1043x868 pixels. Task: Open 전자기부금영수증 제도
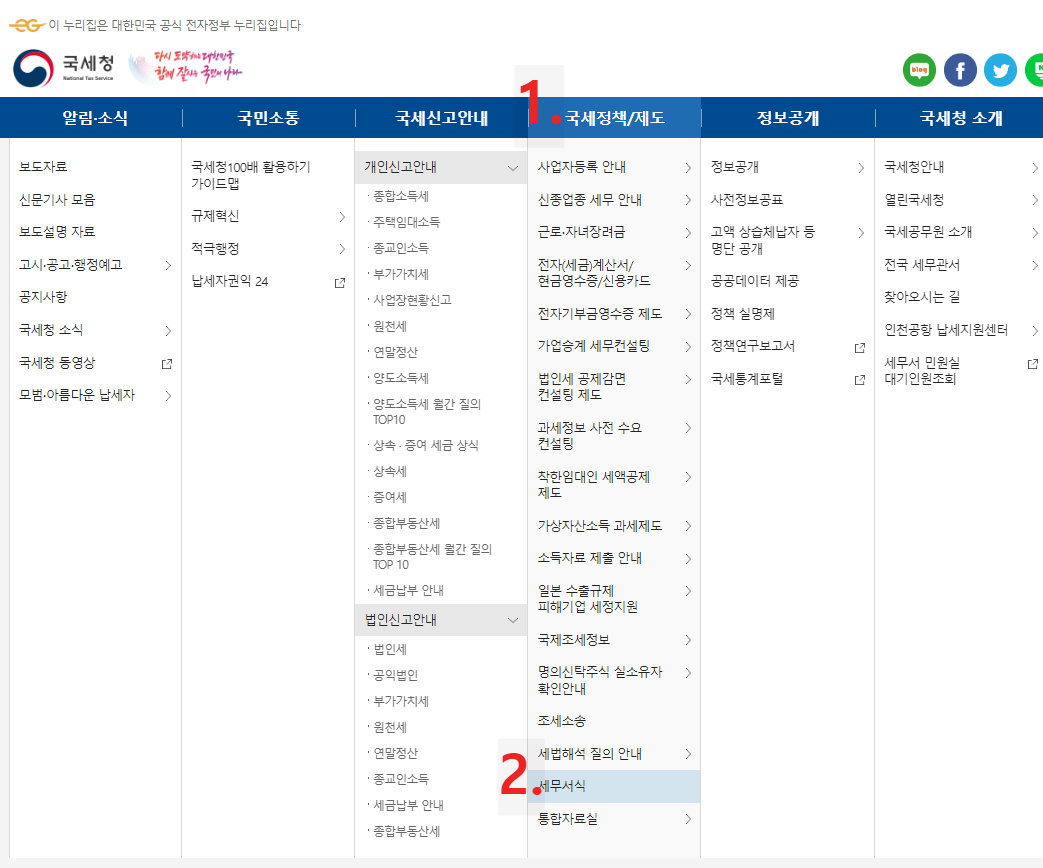pos(600,314)
